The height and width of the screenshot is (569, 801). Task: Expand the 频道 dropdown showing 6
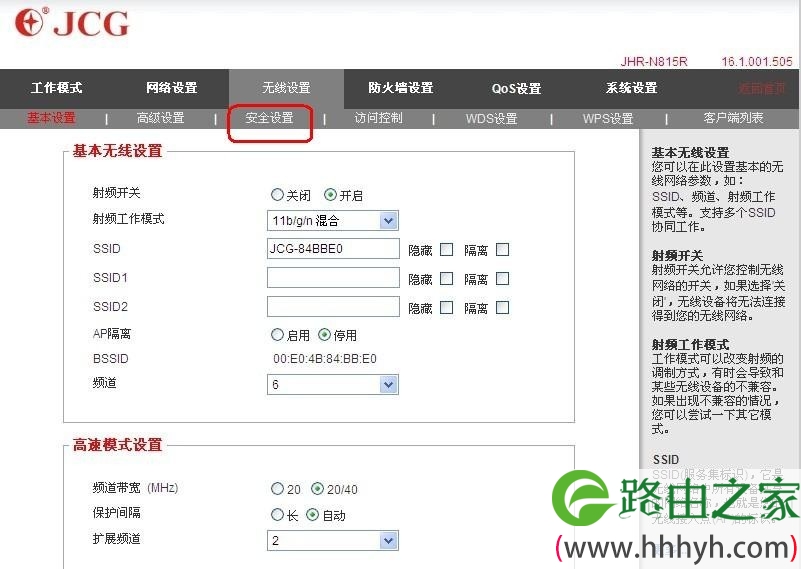[333, 385]
